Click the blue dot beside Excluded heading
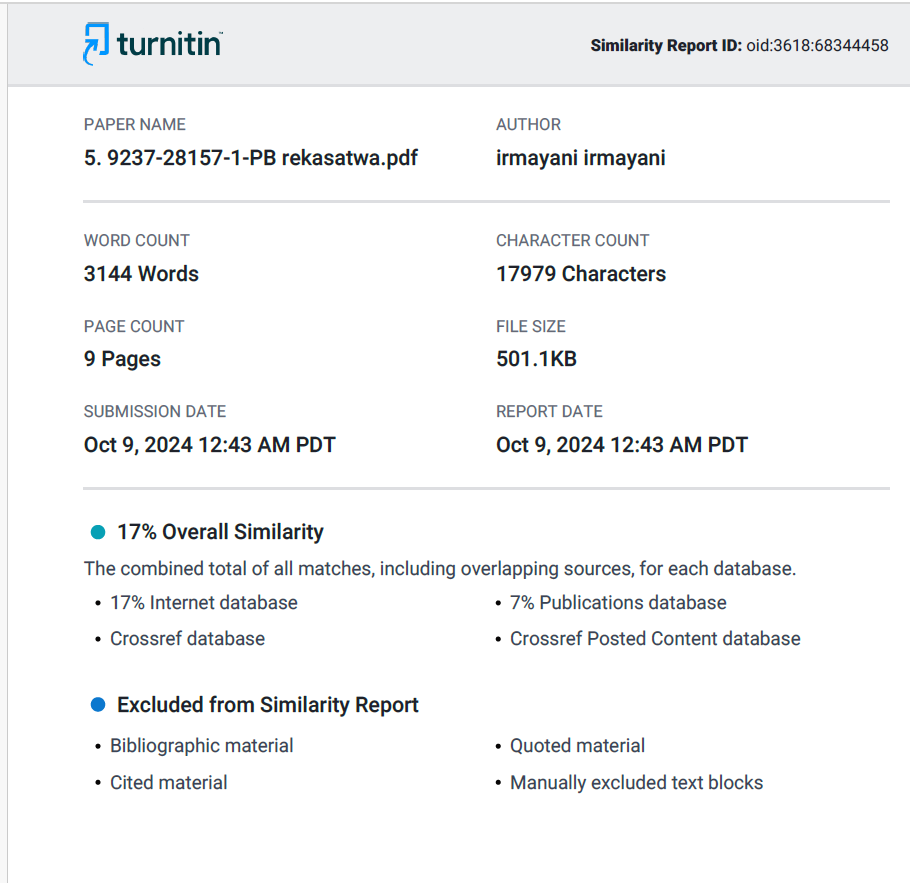The image size is (910, 883). [98, 705]
